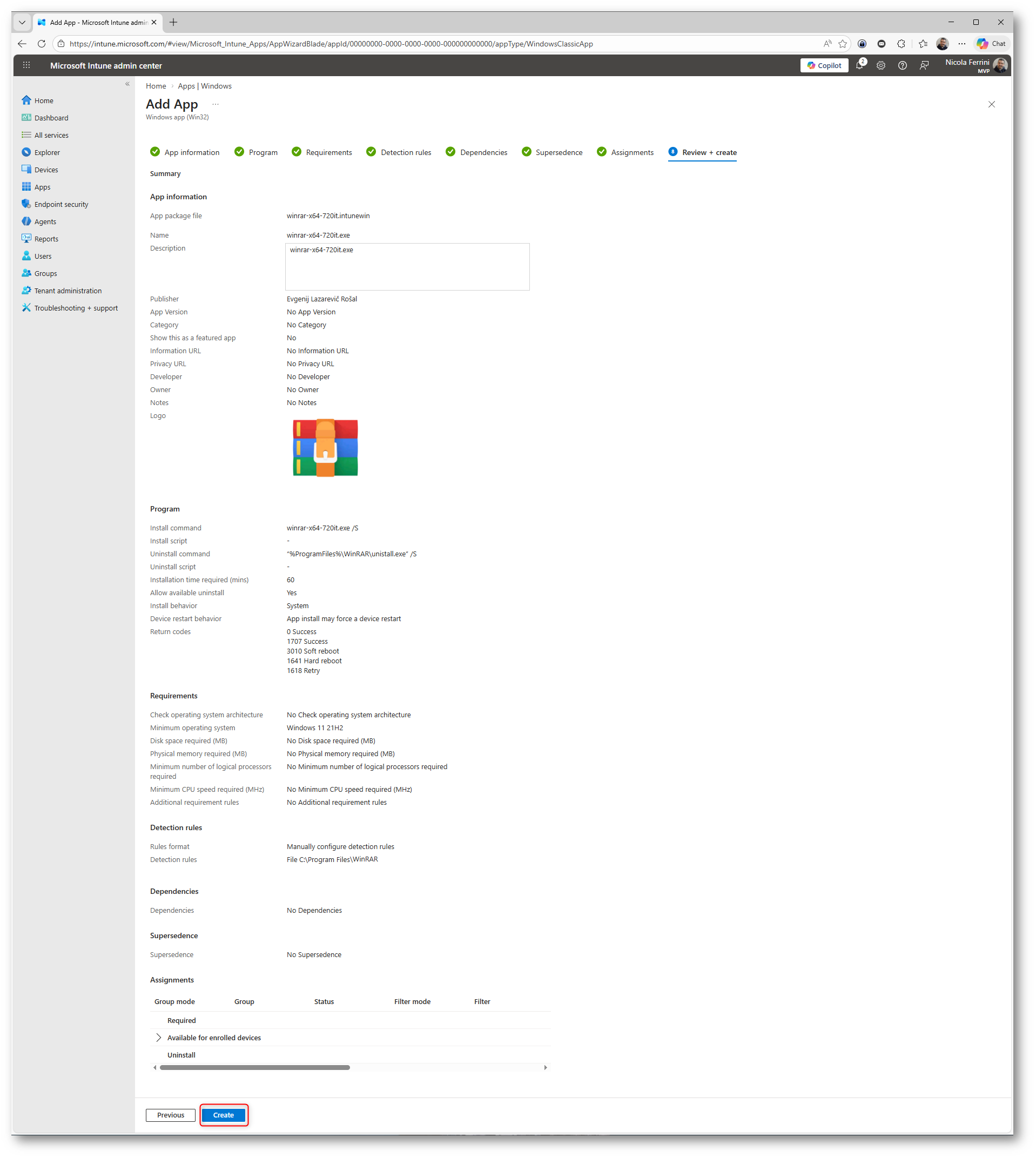Open Nicola Ferrini account menu
This screenshot has width=1036, height=1158.
(976, 65)
